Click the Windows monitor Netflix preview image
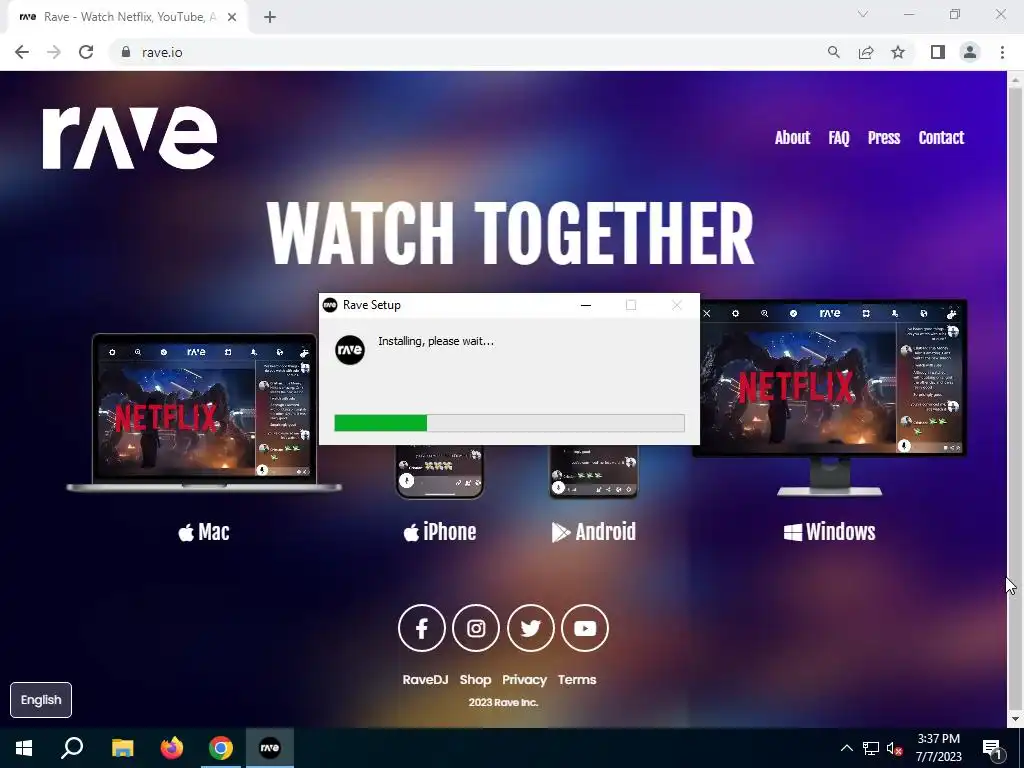Screen dimensions: 1024x768 tap(830, 398)
